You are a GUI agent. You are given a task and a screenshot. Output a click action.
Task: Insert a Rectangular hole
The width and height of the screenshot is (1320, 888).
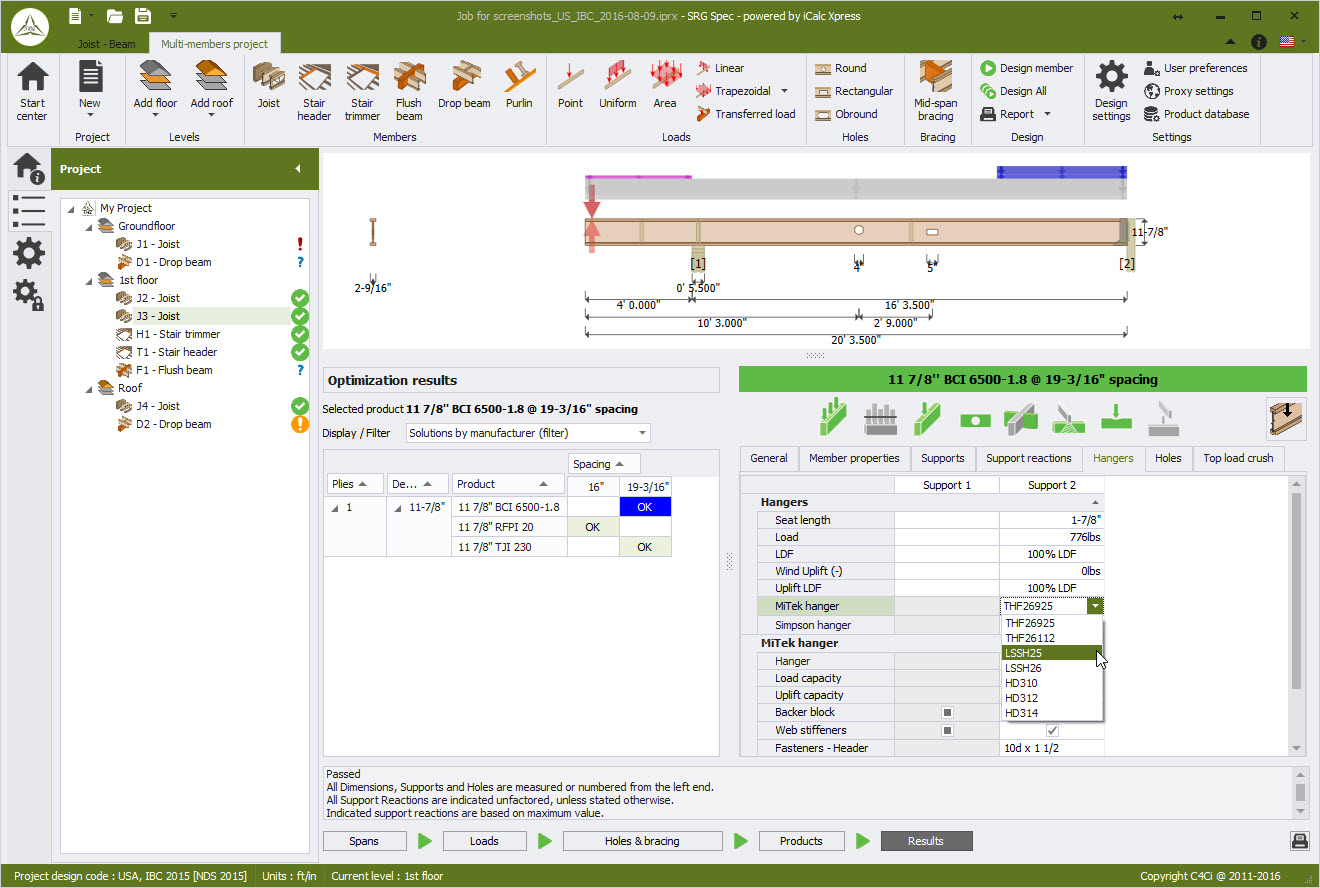[854, 91]
